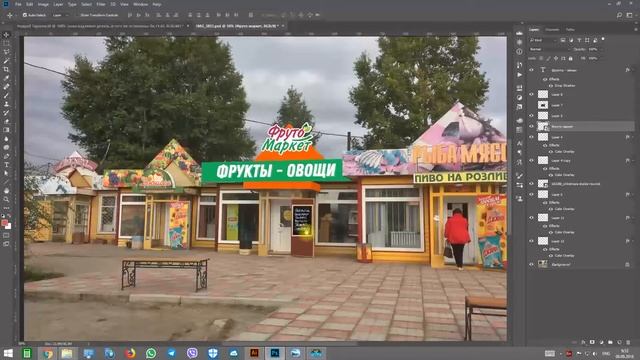640x360 pixels.
Task: Select the Rectangular Marquee tool
Action: (x=6, y=44)
